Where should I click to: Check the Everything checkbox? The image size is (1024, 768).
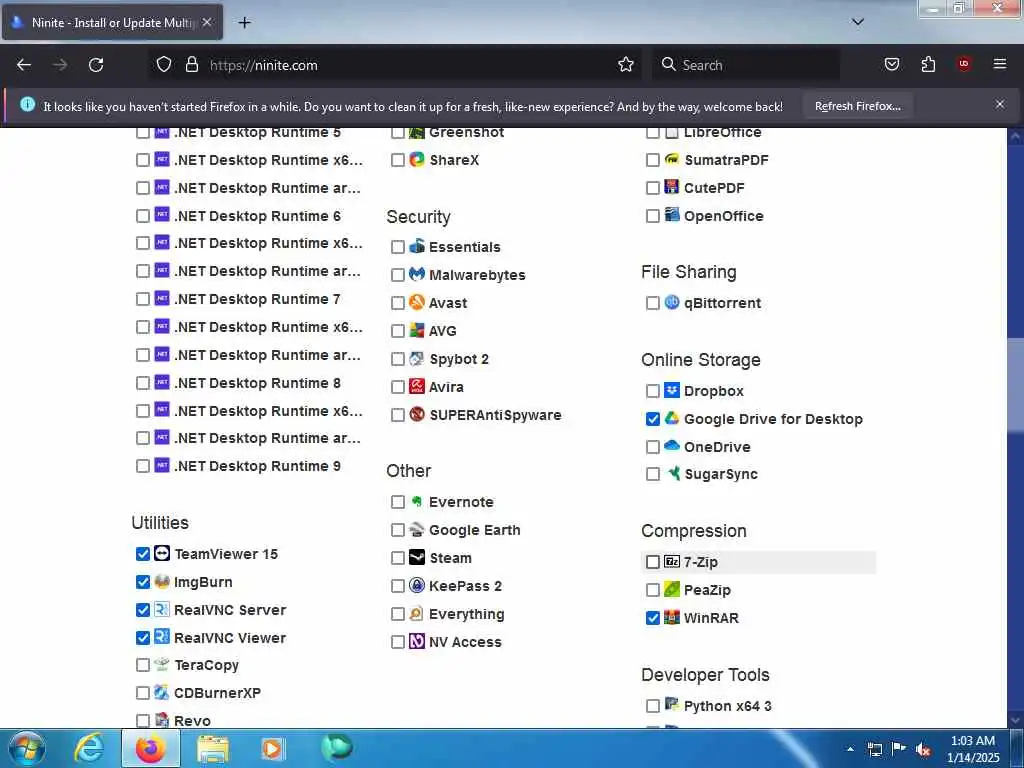pyautogui.click(x=398, y=614)
